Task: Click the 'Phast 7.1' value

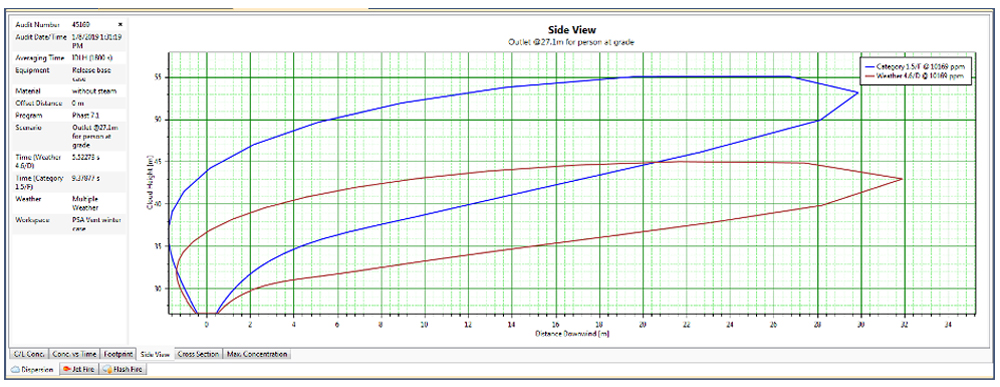Action: tap(85, 116)
